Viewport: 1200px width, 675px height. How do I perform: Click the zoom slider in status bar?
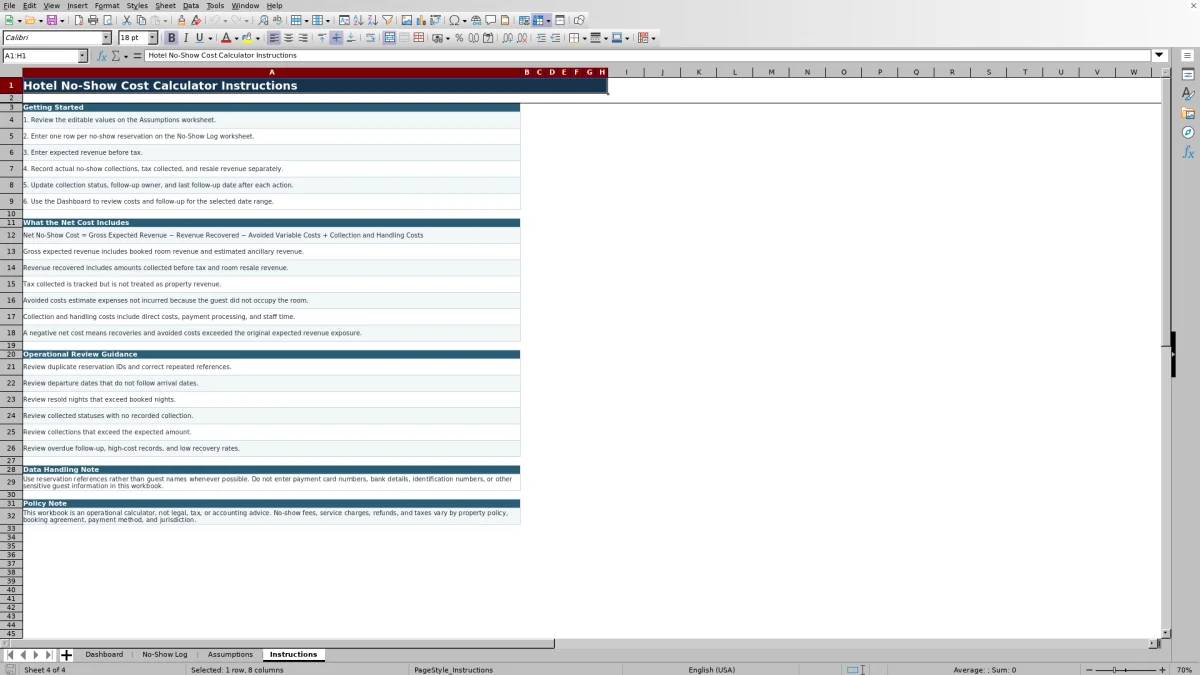tap(1125, 669)
